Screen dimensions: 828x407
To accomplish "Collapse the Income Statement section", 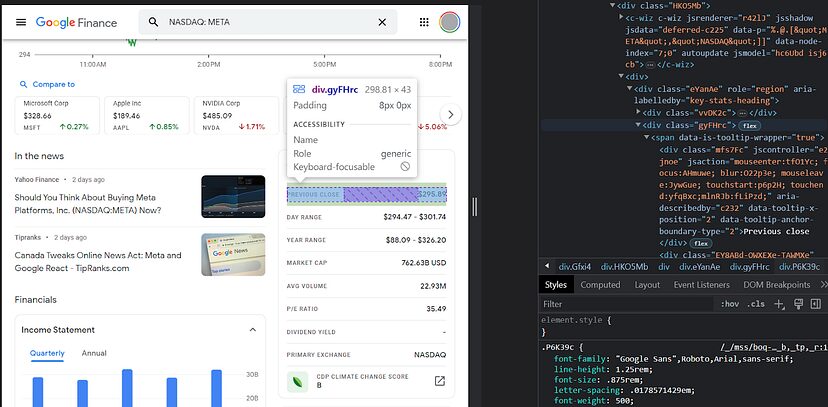I will point(251,329).
